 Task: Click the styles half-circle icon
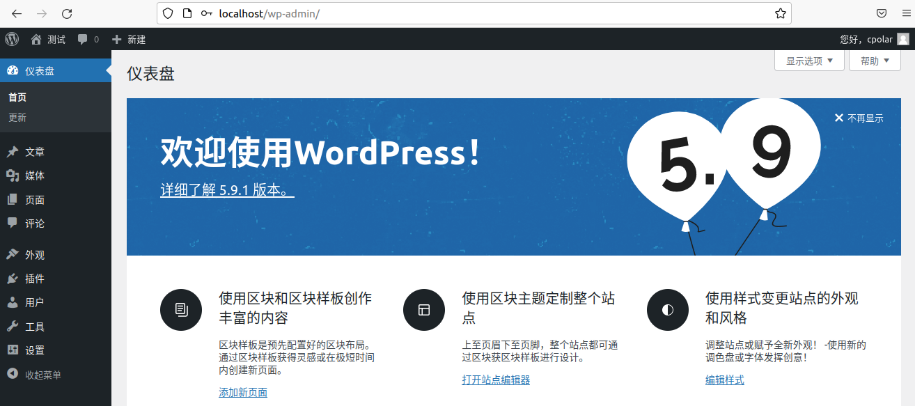668,309
